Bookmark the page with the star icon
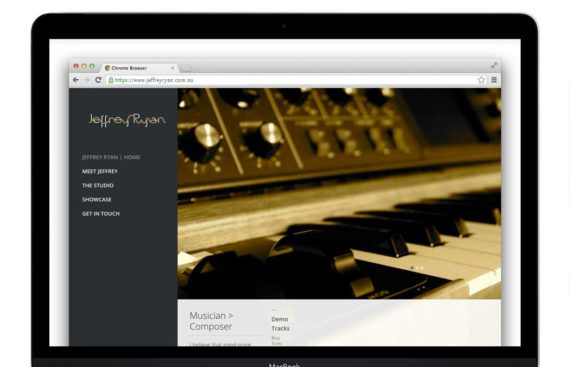Screen dimensions: 570x367 [481, 80]
